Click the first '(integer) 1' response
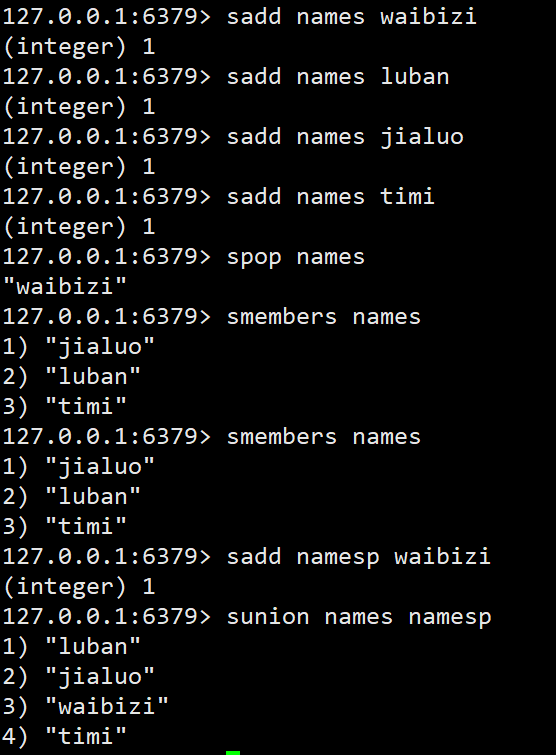 tap(79, 47)
